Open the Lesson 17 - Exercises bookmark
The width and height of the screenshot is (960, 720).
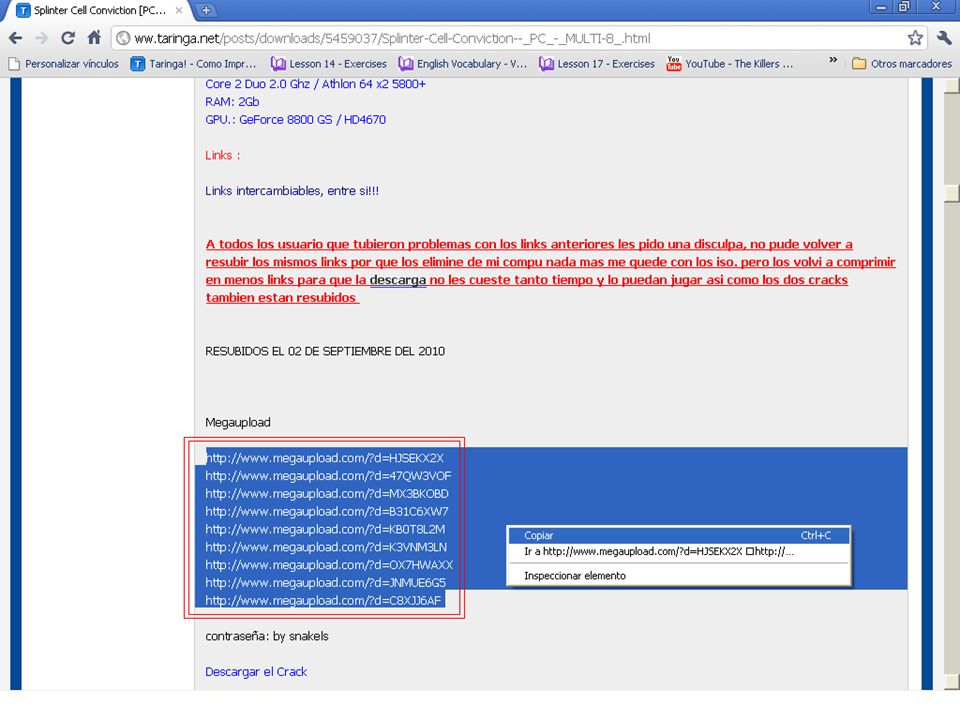[x=597, y=64]
